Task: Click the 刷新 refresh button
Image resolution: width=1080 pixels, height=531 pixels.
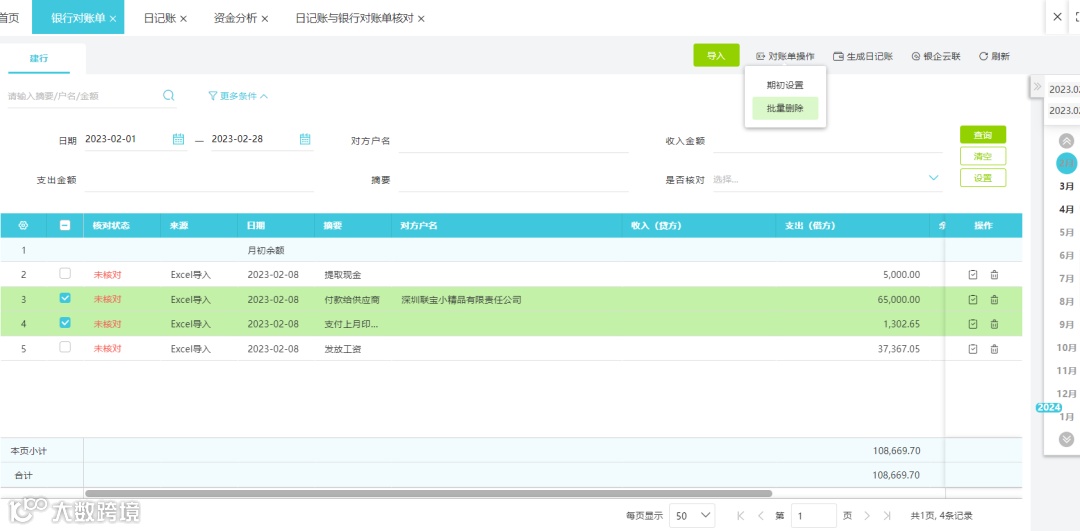Action: (995, 56)
